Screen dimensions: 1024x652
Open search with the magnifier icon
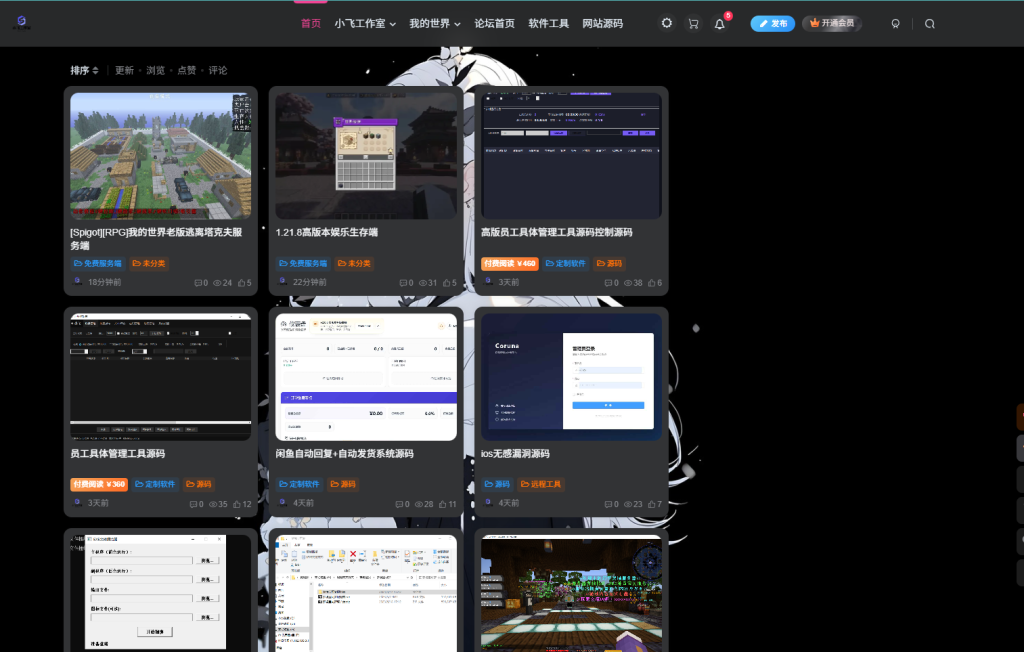pyautogui.click(x=929, y=24)
